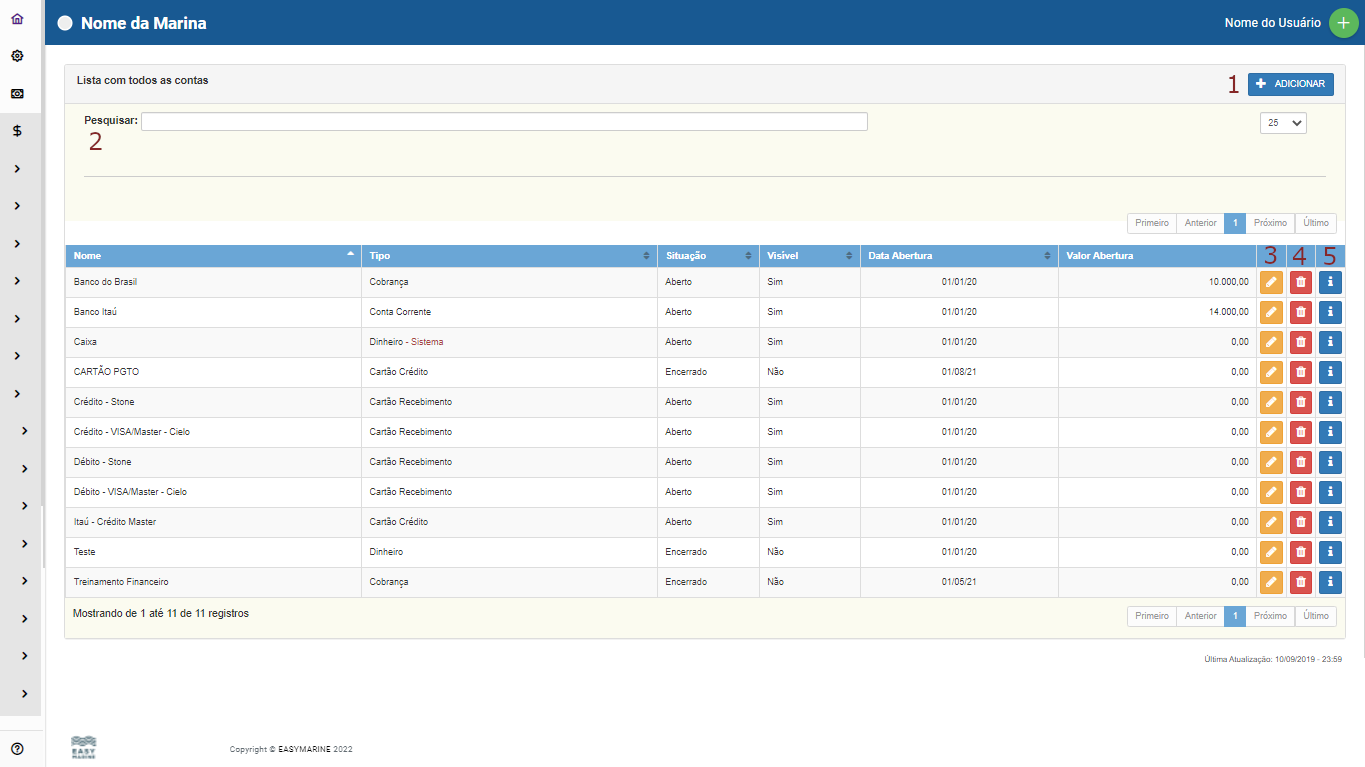This screenshot has height=767, width=1365.
Task: Edit the Banco do Brasil account
Action: point(1270,282)
